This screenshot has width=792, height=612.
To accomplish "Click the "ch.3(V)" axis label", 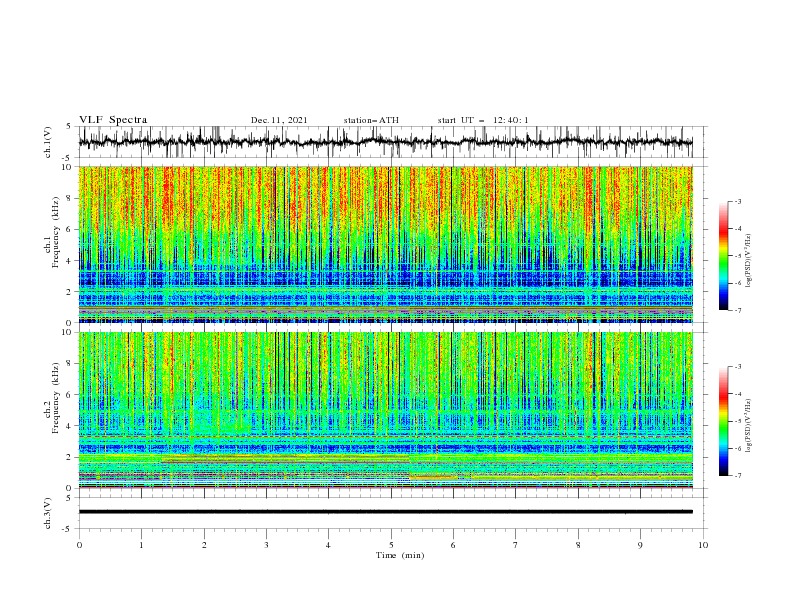I will (x=48, y=513).
